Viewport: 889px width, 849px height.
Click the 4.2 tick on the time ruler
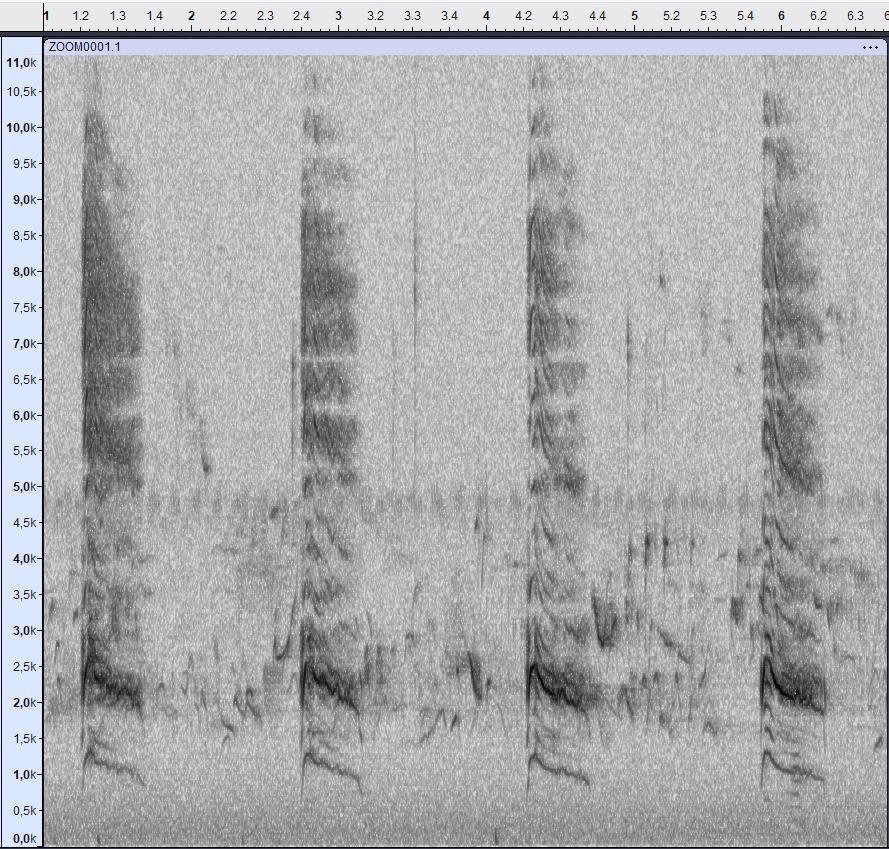(x=523, y=16)
